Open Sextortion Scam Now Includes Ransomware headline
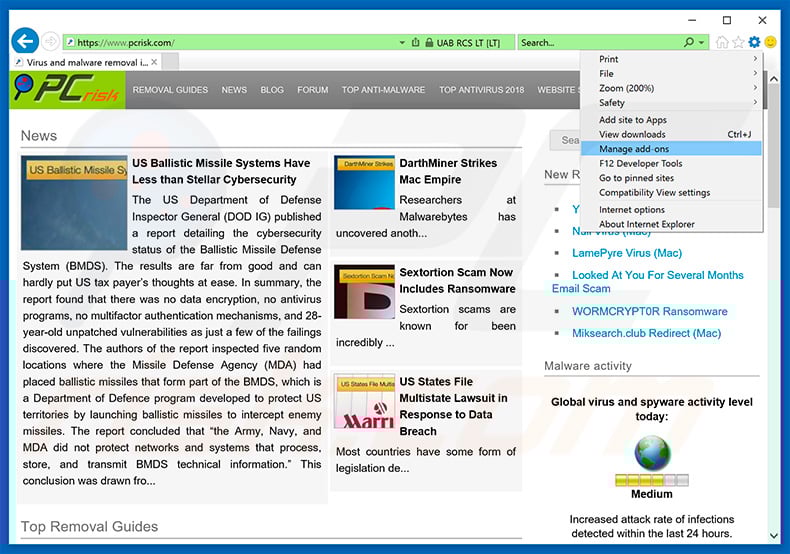This screenshot has height=554, width=790. 457,281
